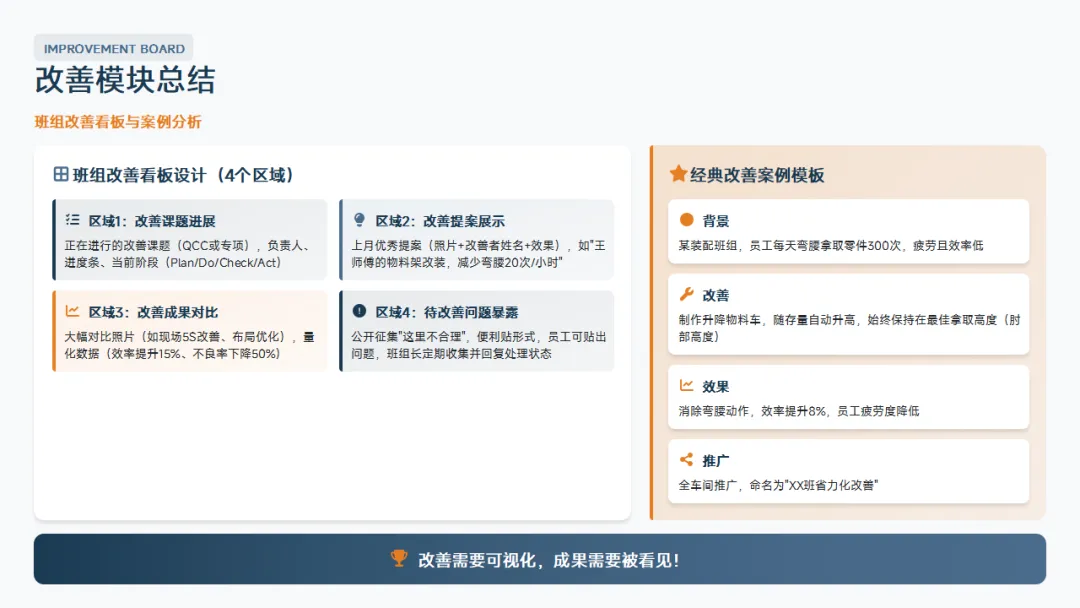The height and width of the screenshot is (608, 1080).
Task: Click the text starting 公开征集
Action: (479, 345)
